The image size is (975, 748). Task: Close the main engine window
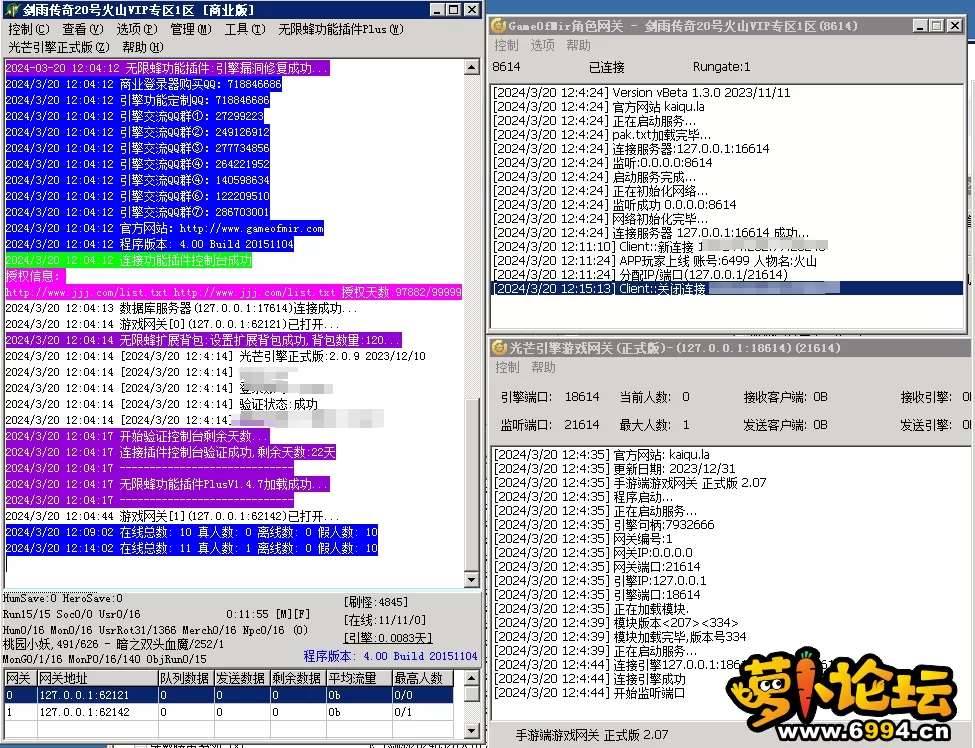[473, 10]
